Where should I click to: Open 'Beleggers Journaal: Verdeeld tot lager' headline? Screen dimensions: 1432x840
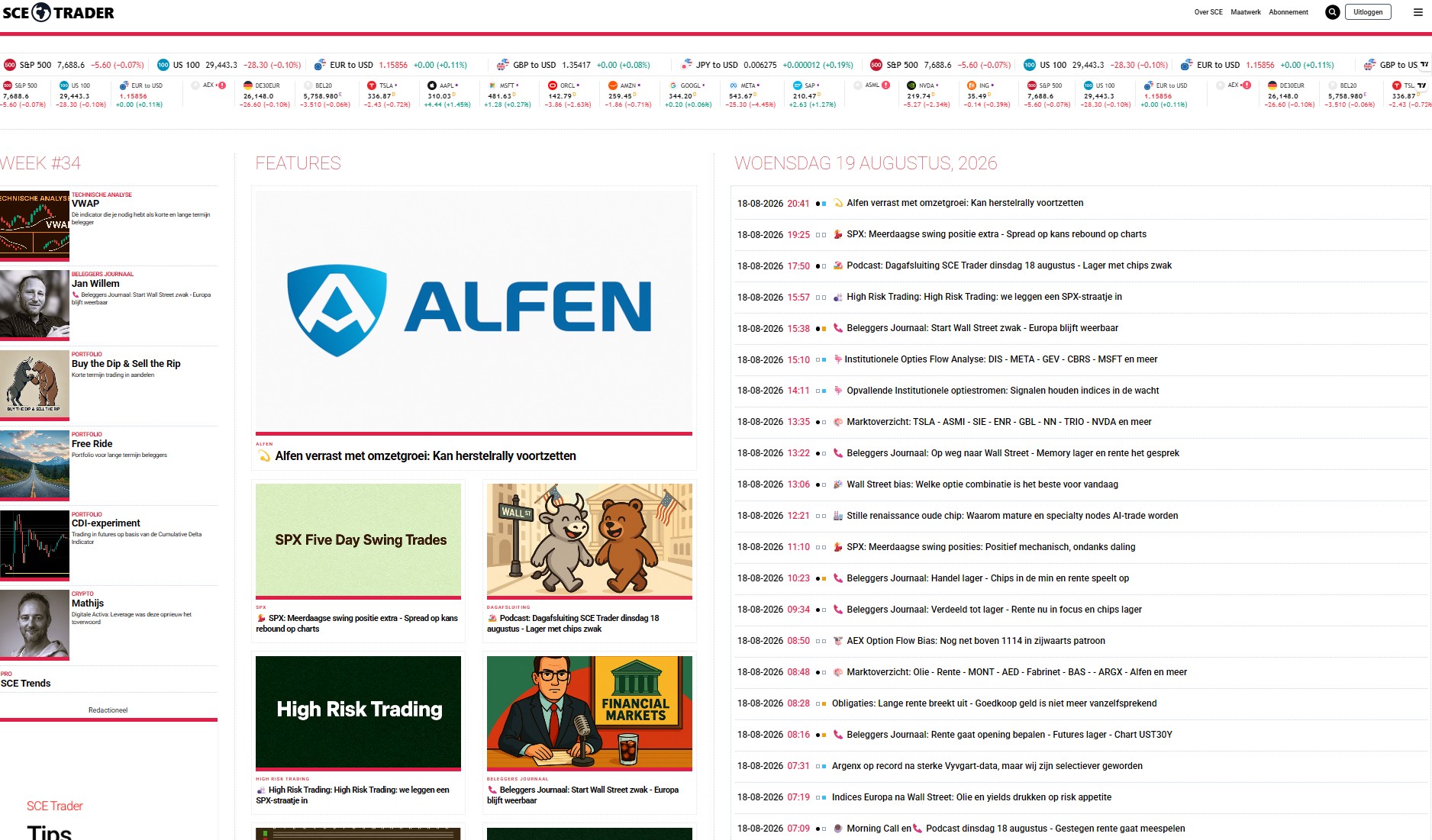point(994,610)
